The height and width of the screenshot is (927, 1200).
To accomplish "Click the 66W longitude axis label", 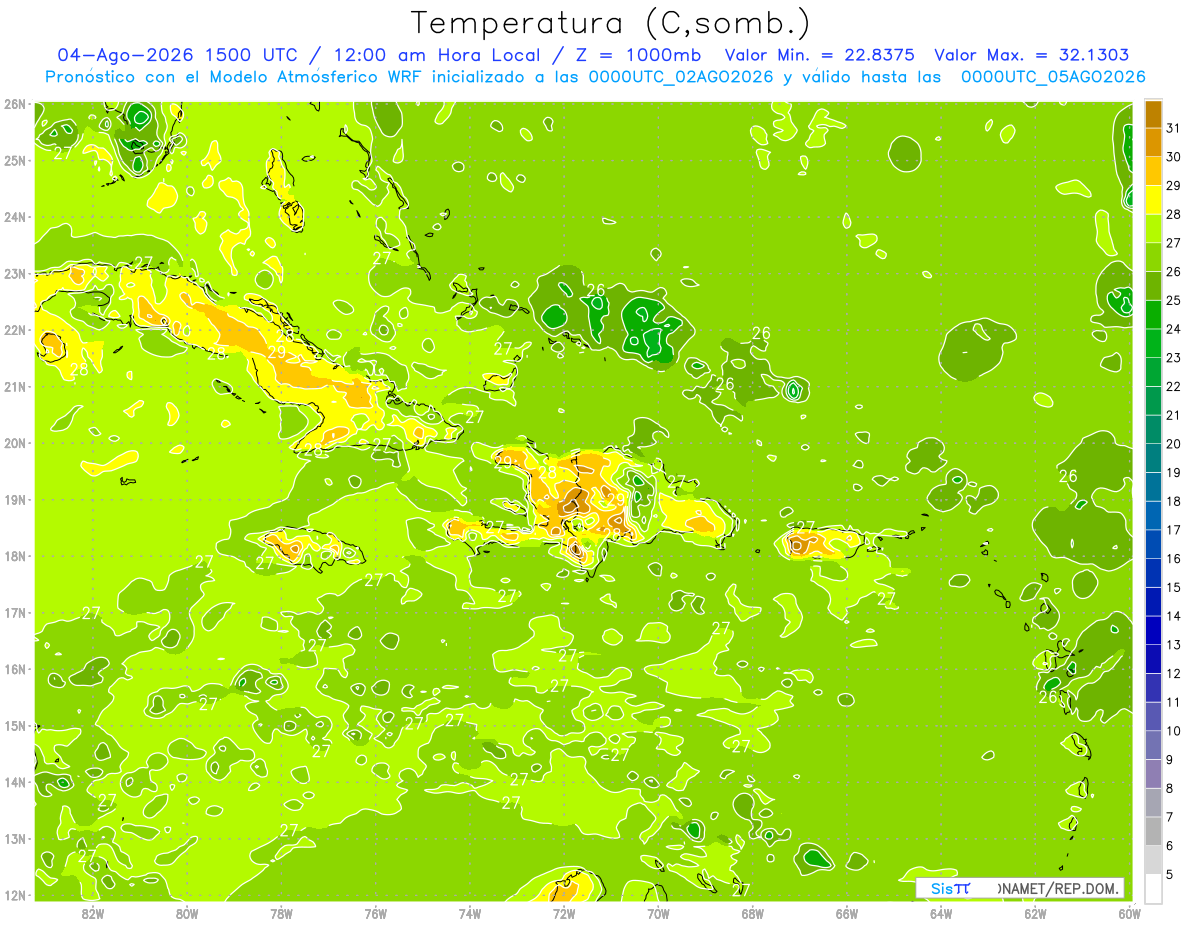I will [x=846, y=913].
